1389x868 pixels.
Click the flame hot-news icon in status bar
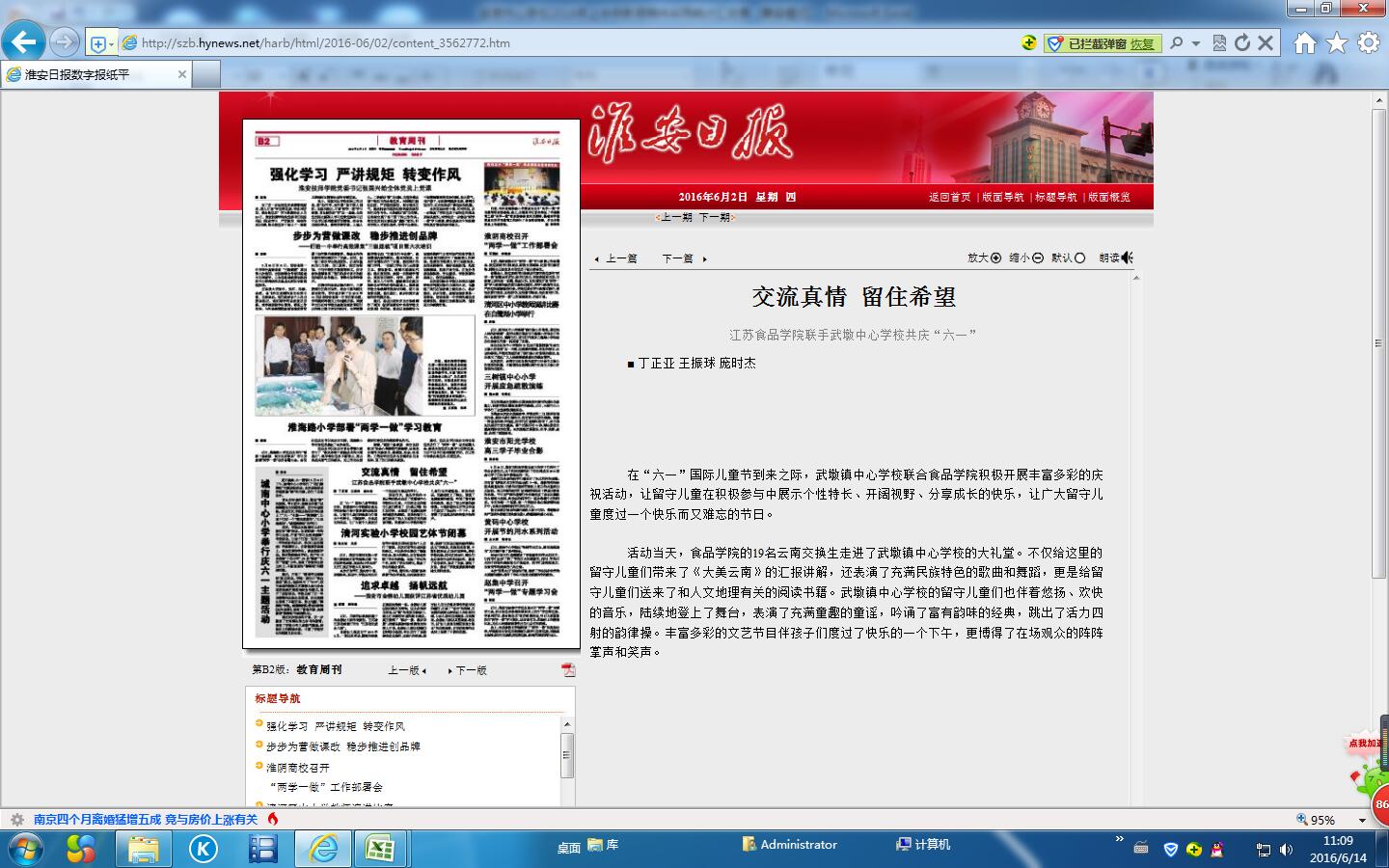point(273,819)
